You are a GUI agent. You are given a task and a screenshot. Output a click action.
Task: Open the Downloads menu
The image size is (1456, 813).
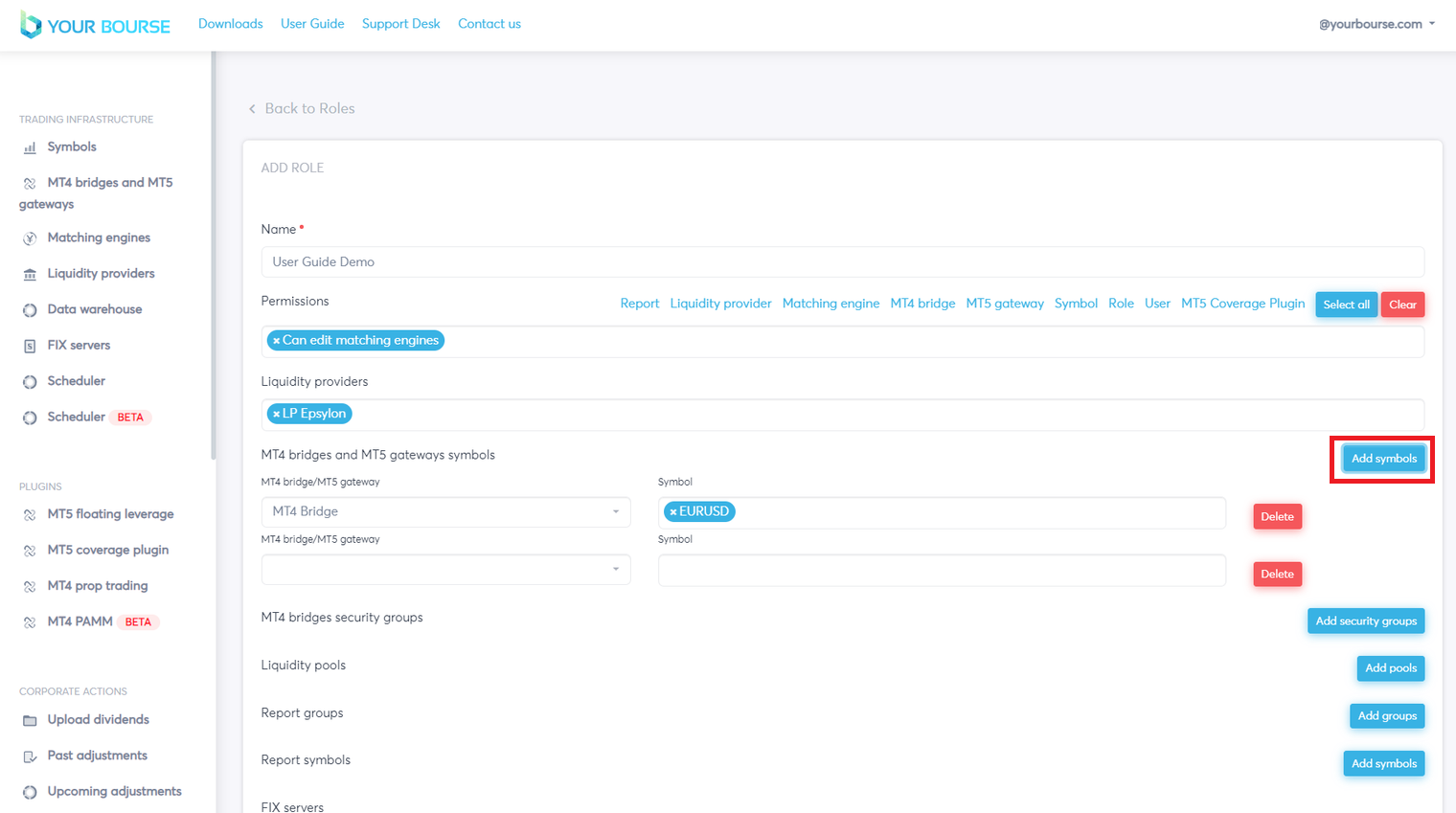click(231, 24)
